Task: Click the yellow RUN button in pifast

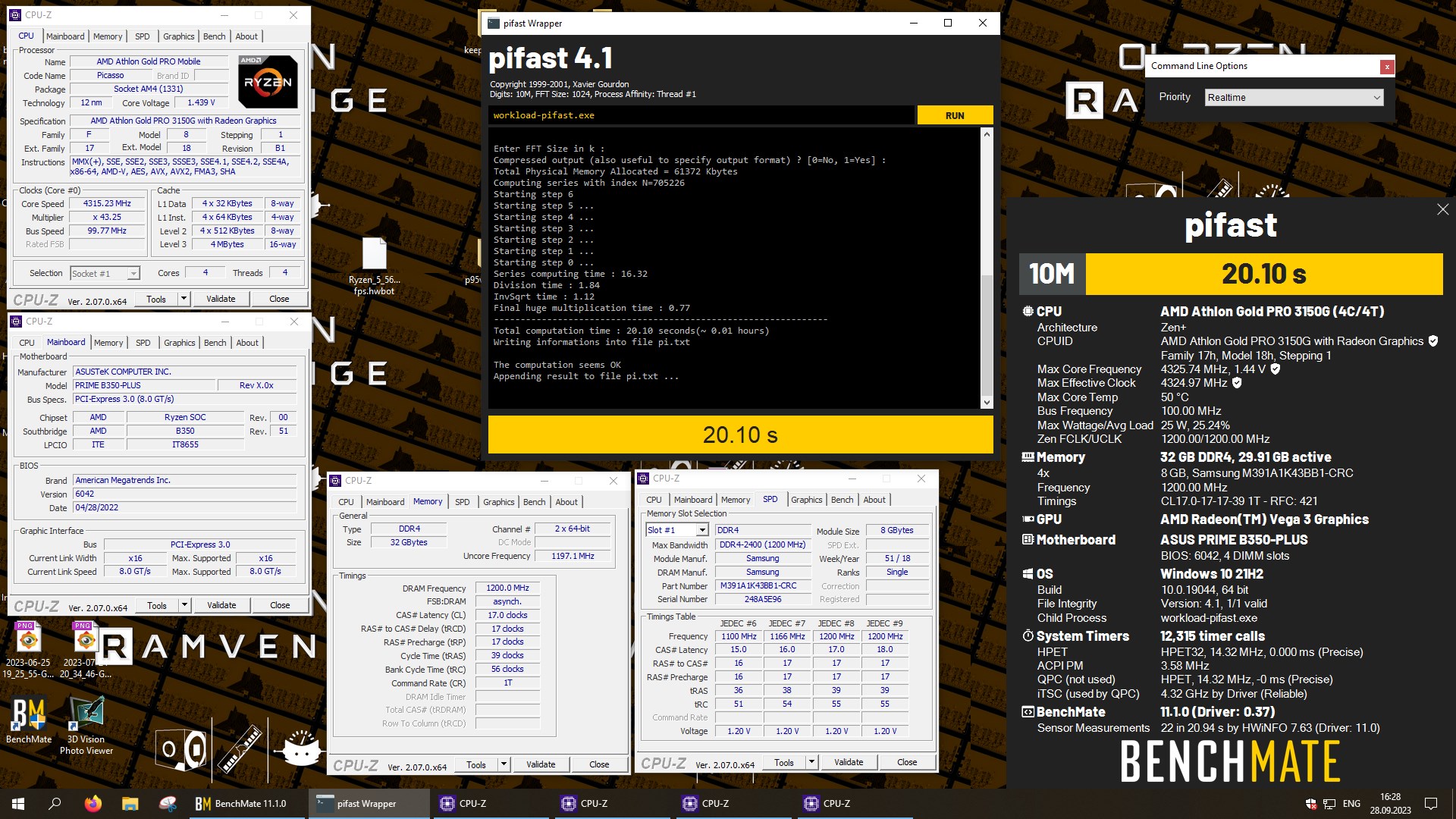Action: [x=955, y=115]
